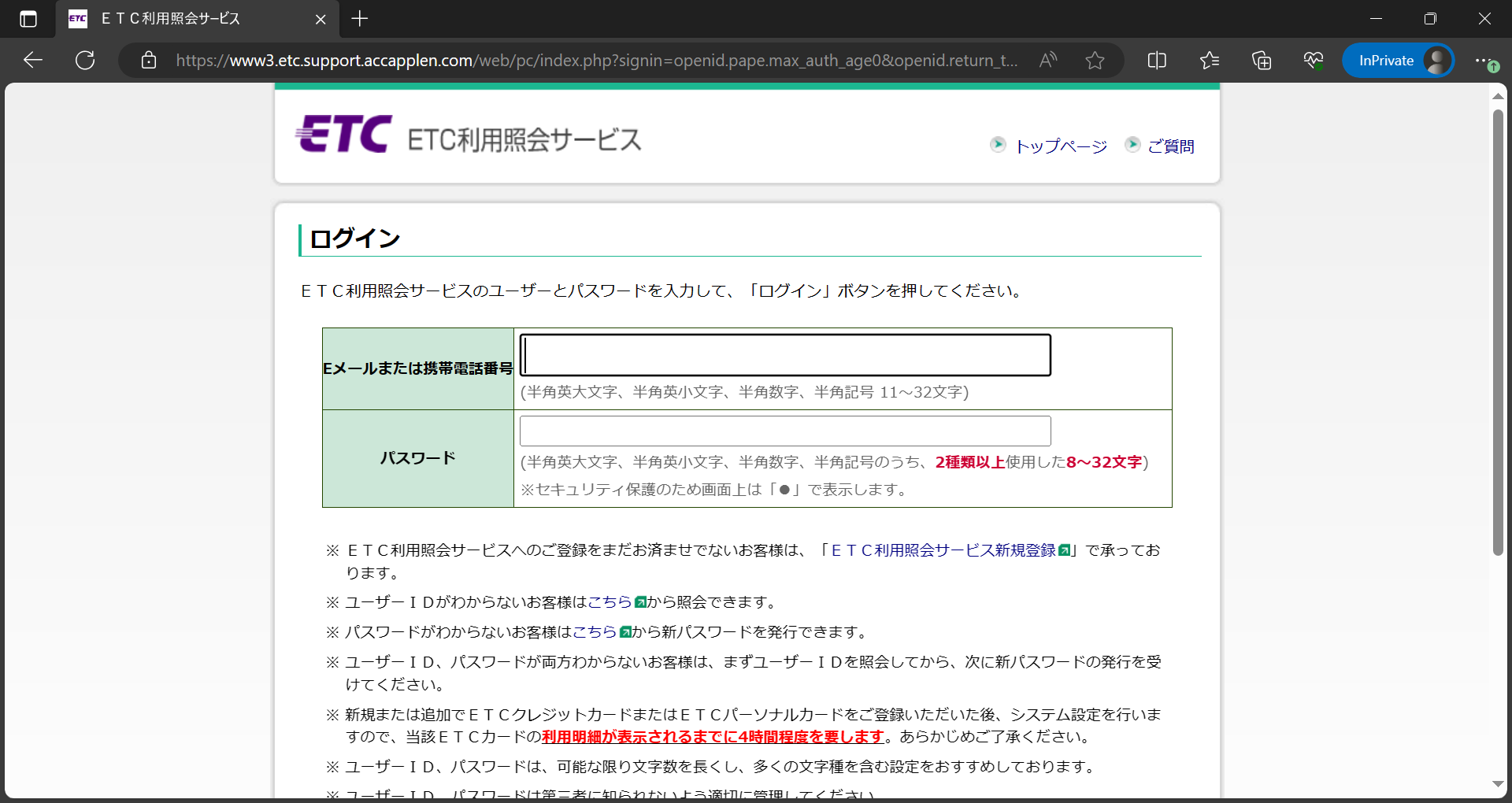Screen dimensions: 1512x803
Task: Click the vertical scrollbar thumb
Action: [x=1498, y=332]
